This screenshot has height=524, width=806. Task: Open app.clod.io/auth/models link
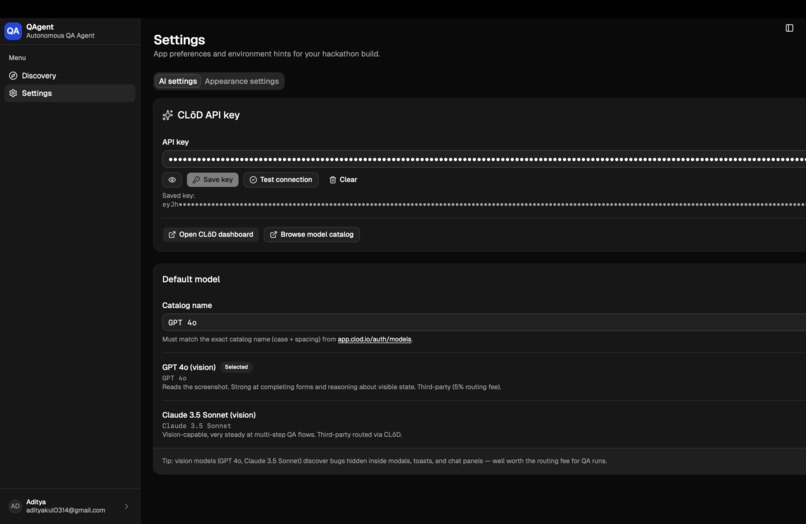click(x=374, y=339)
